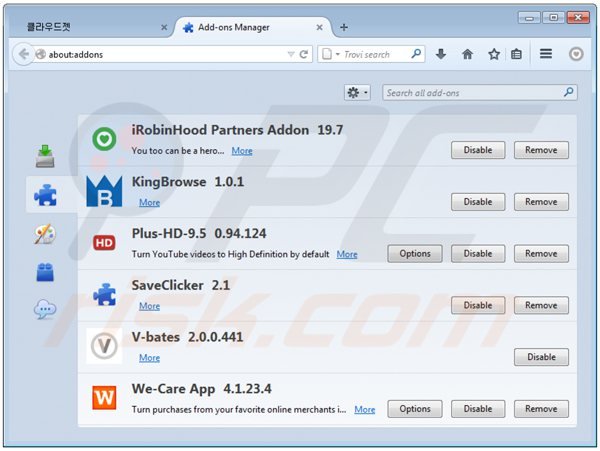Image resolution: width=600 pixels, height=451 pixels.
Task: Remove the SaveClicker extension
Action: pos(541,305)
